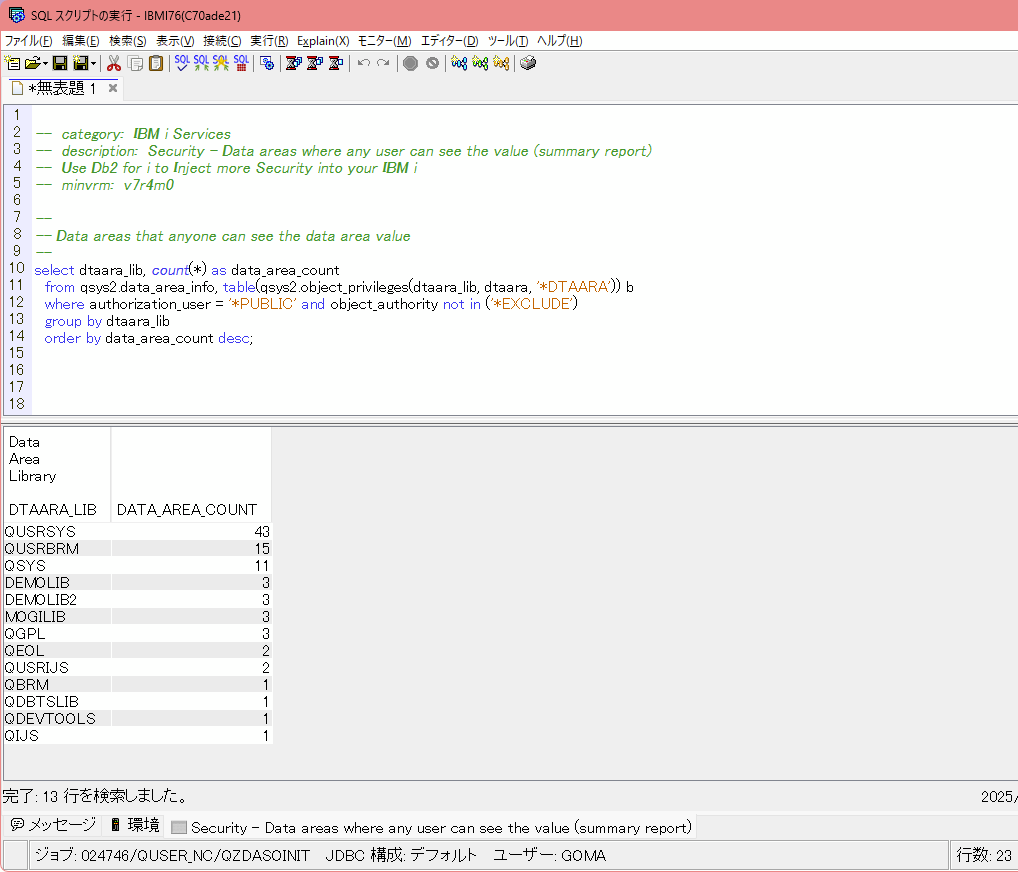Close the *無表題 1 tab
Image resolution: width=1018 pixels, height=872 pixels.
[x=113, y=88]
